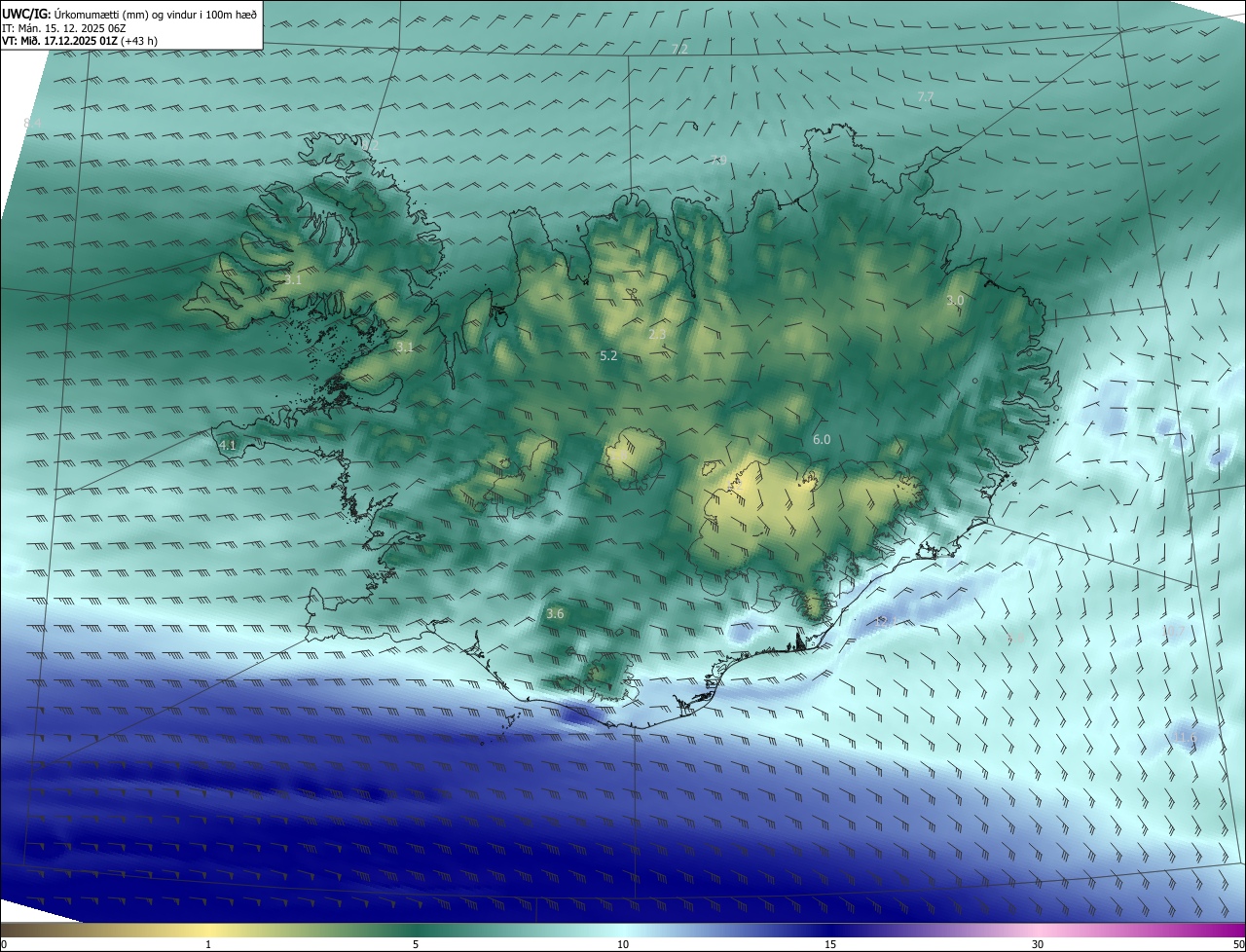
Task: Click the 5.2 value label on the map
Action: click(x=608, y=355)
